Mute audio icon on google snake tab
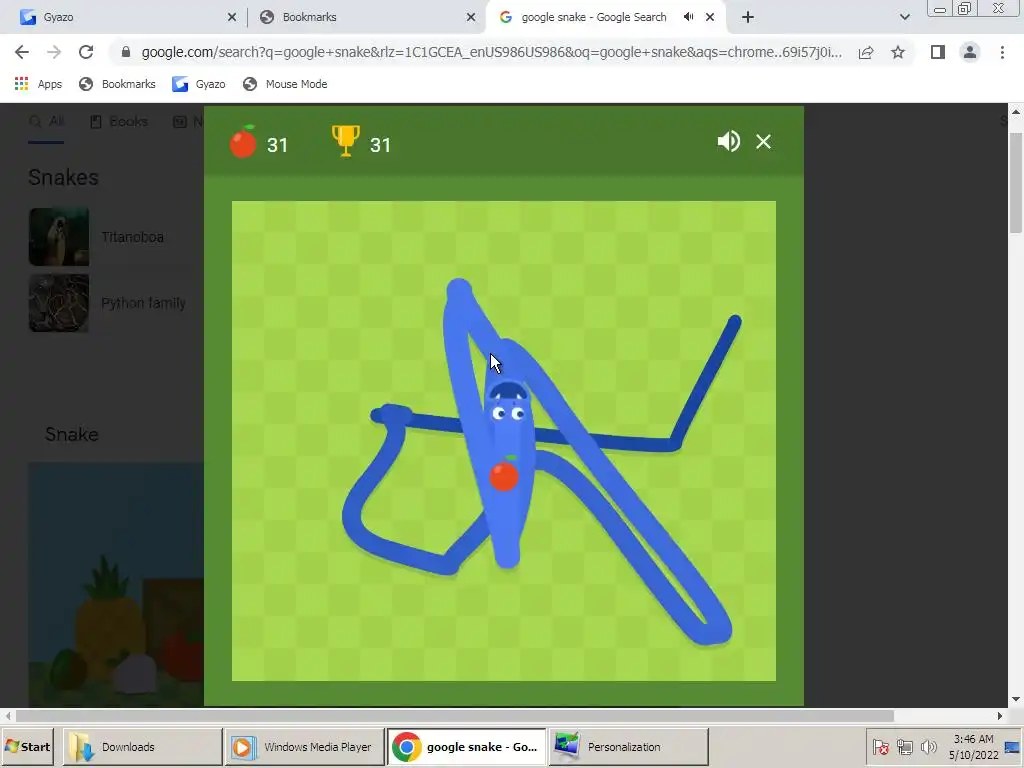This screenshot has width=1024, height=768. (688, 17)
